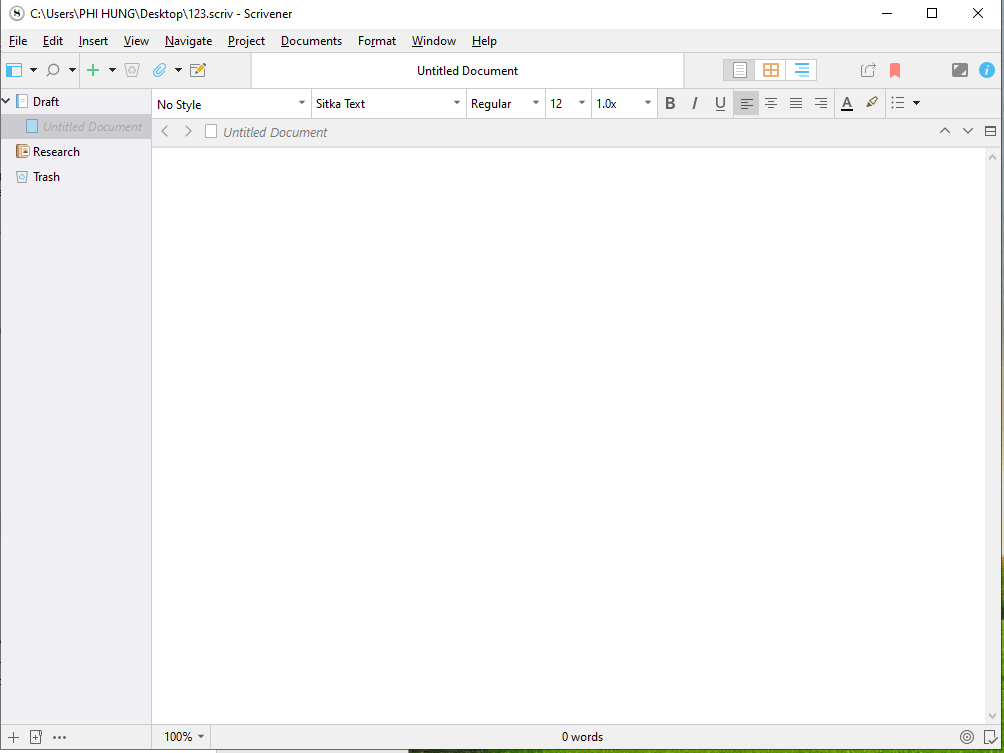Click the binder footer ellipsis icon
1004x753 pixels.
coord(60,738)
